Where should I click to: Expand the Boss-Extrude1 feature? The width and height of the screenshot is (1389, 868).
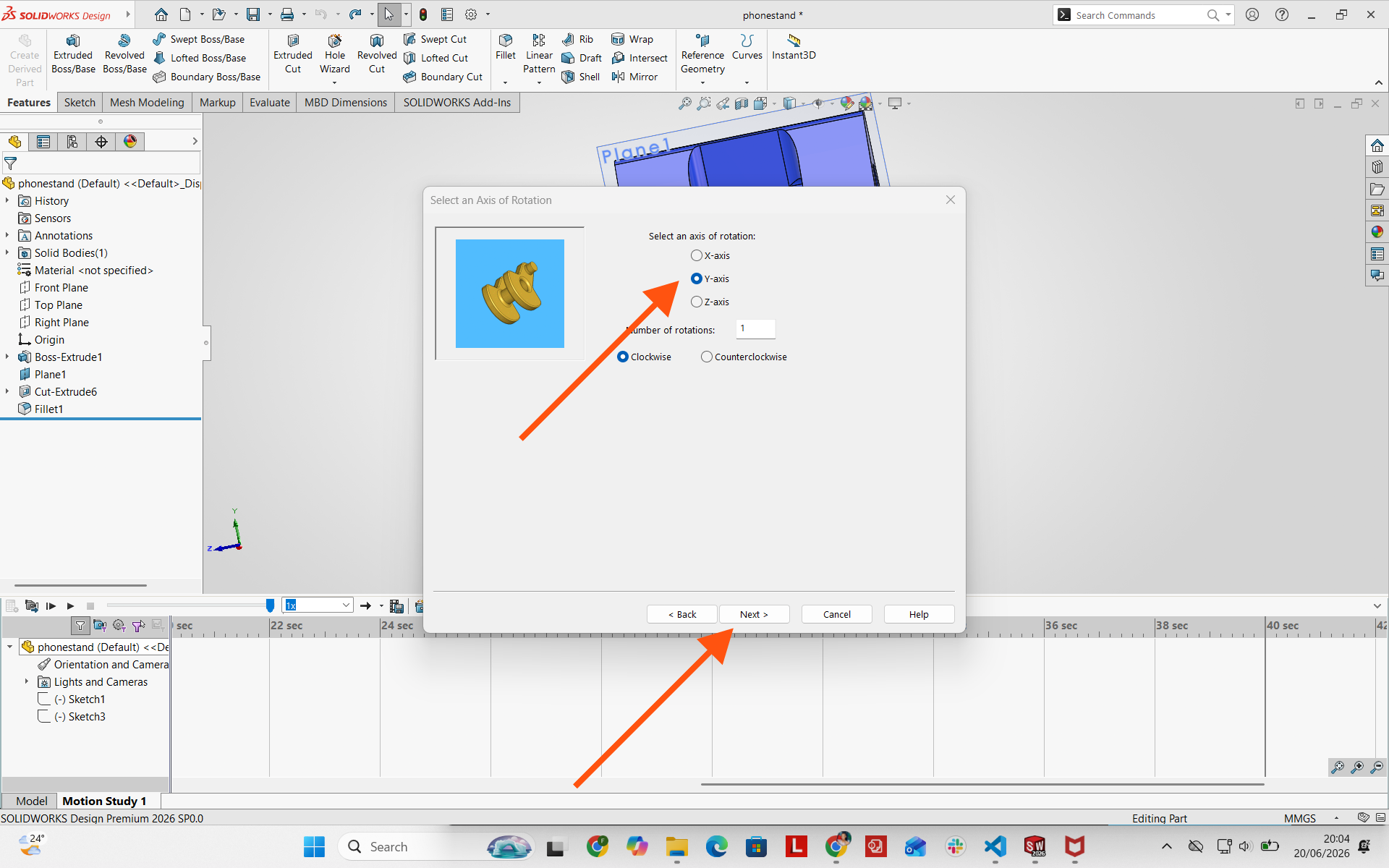tap(7, 357)
